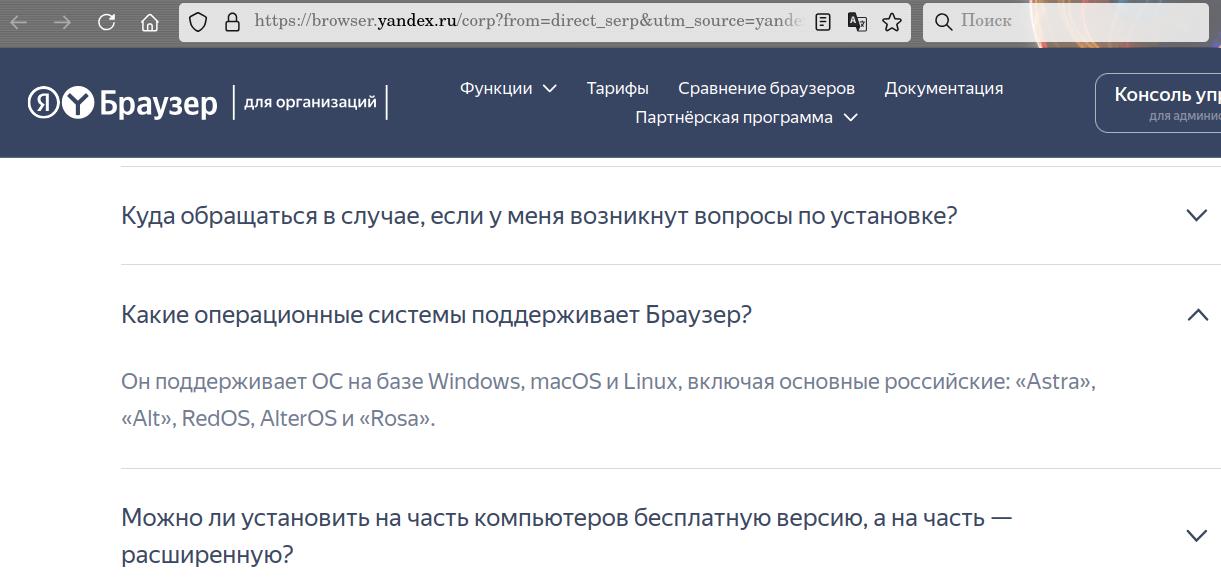This screenshot has height=580, width=1221.
Task: Click the magnifier icon in search box
Action: (943, 21)
